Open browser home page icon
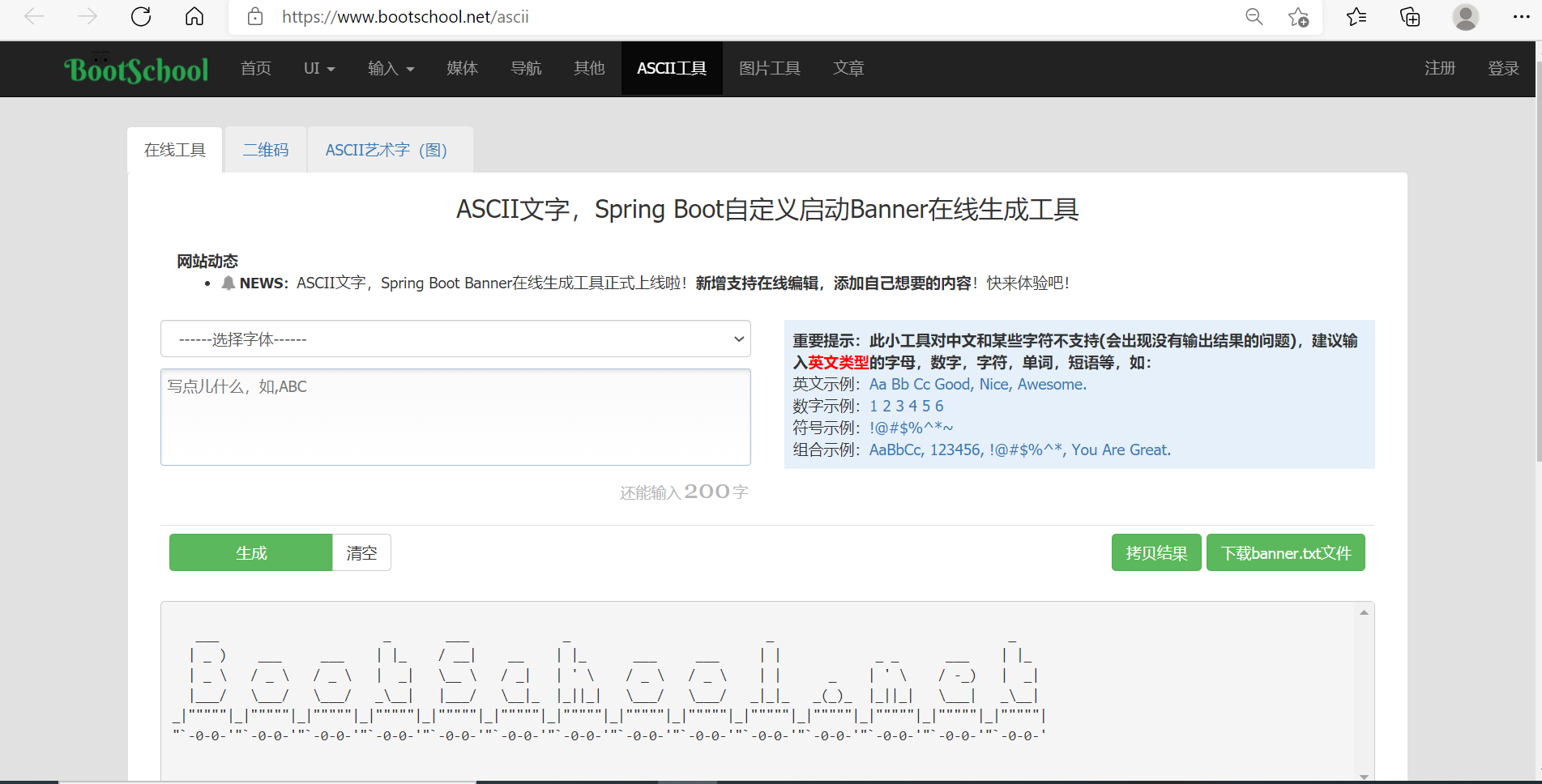The image size is (1542, 784). tap(194, 17)
